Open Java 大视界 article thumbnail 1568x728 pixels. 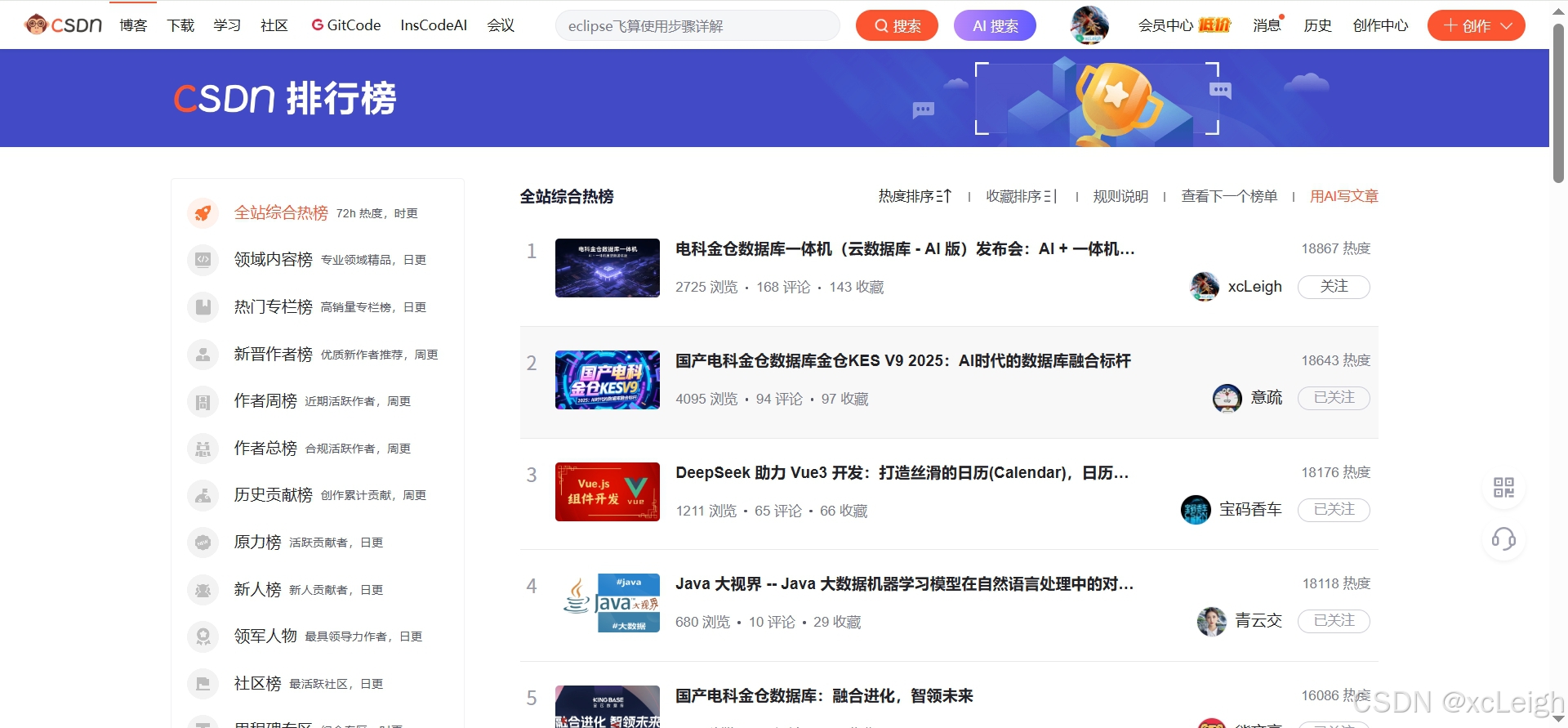608,603
